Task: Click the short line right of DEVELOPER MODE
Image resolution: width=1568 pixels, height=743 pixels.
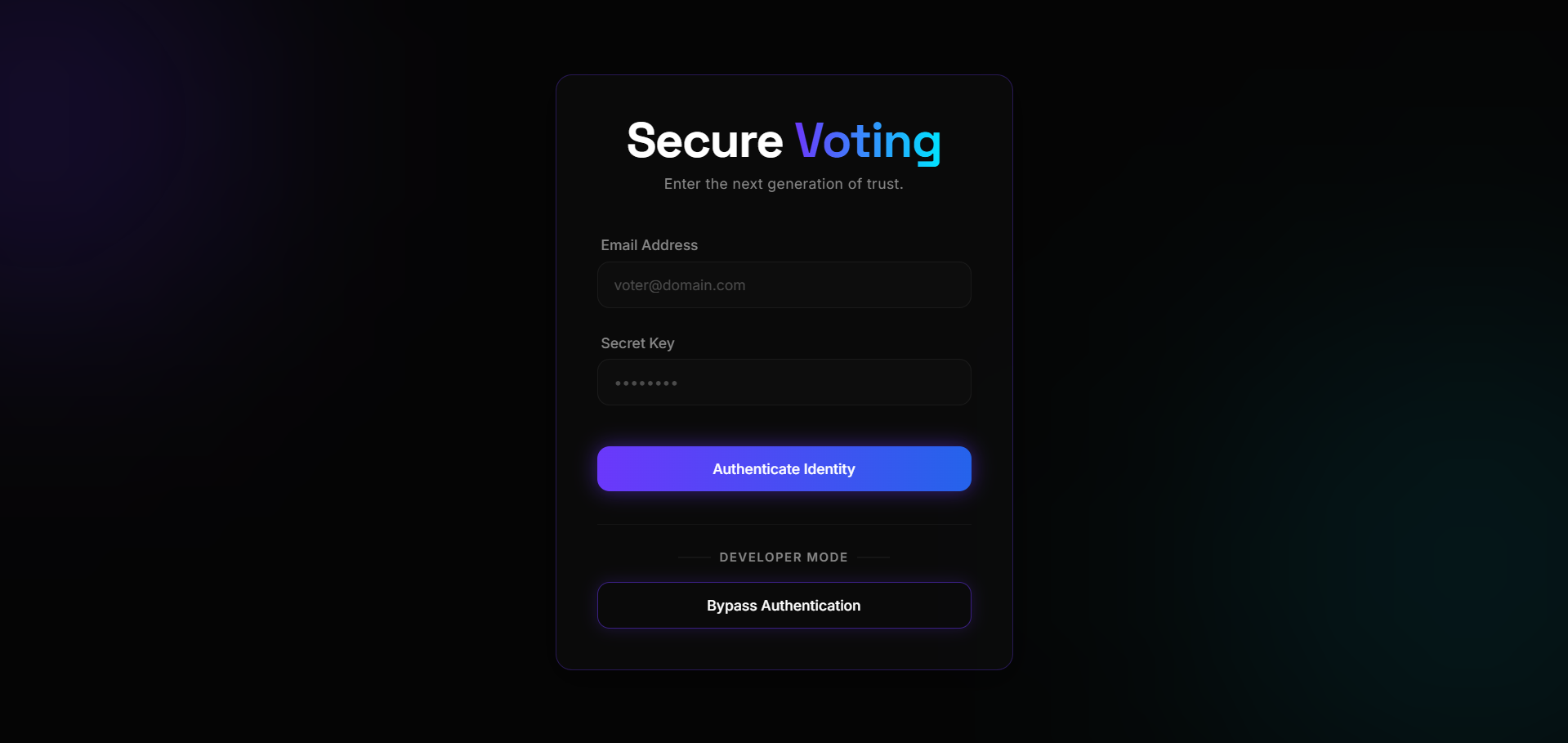Action: pos(873,557)
